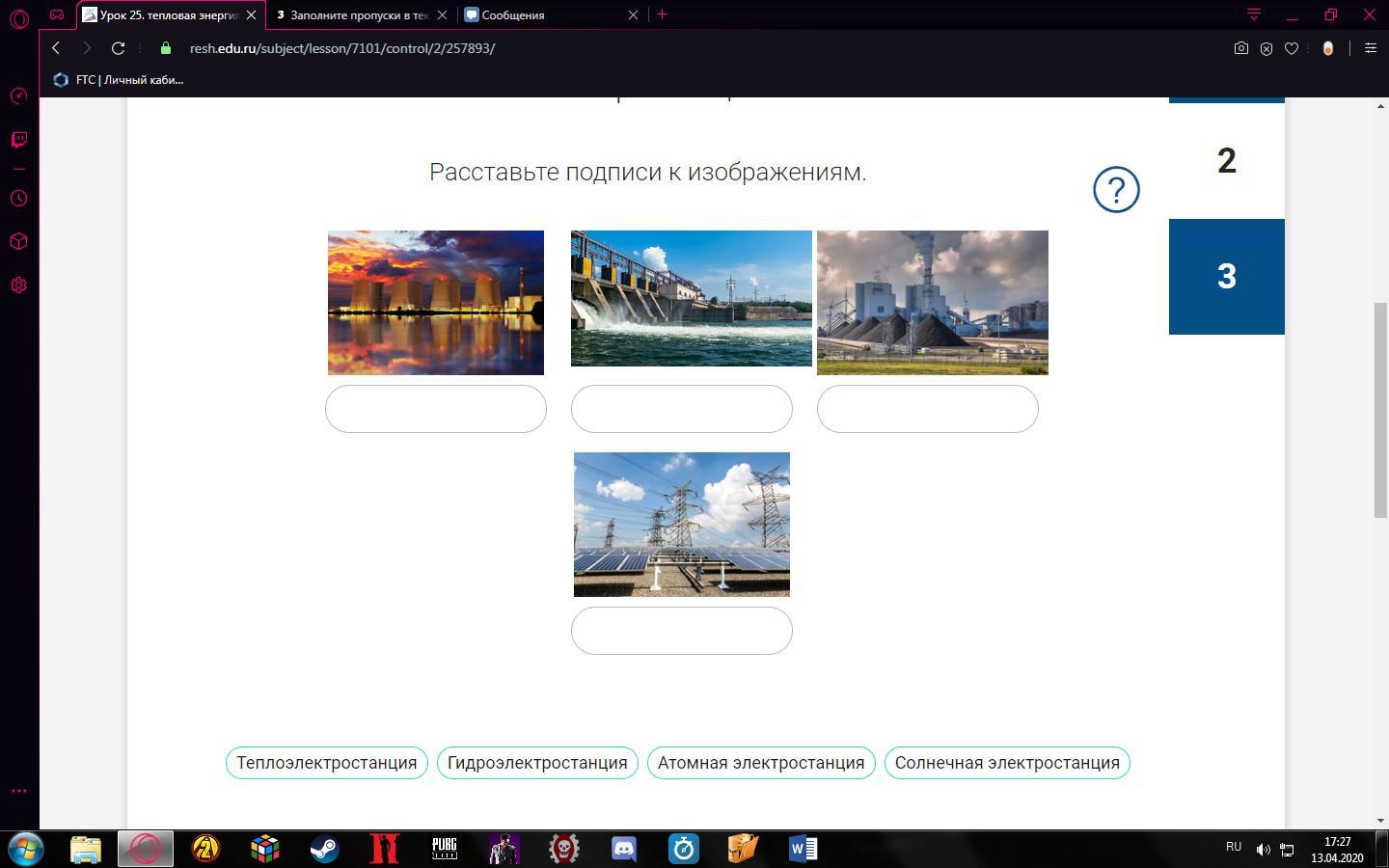
Task: Go forward to the next page
Action: coord(87,48)
